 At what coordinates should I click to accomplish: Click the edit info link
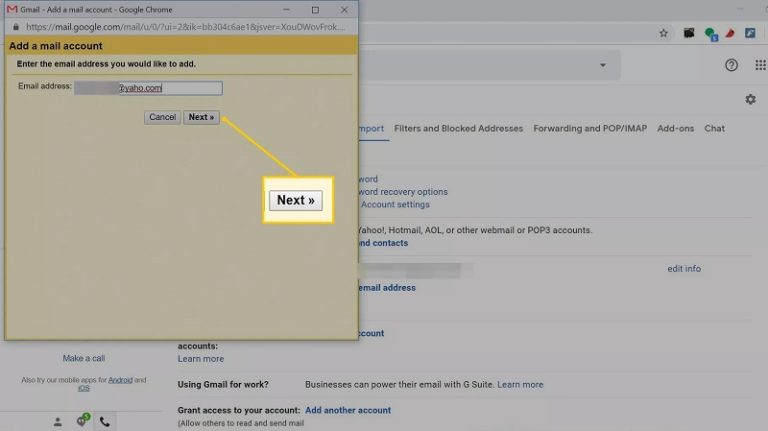pos(684,269)
